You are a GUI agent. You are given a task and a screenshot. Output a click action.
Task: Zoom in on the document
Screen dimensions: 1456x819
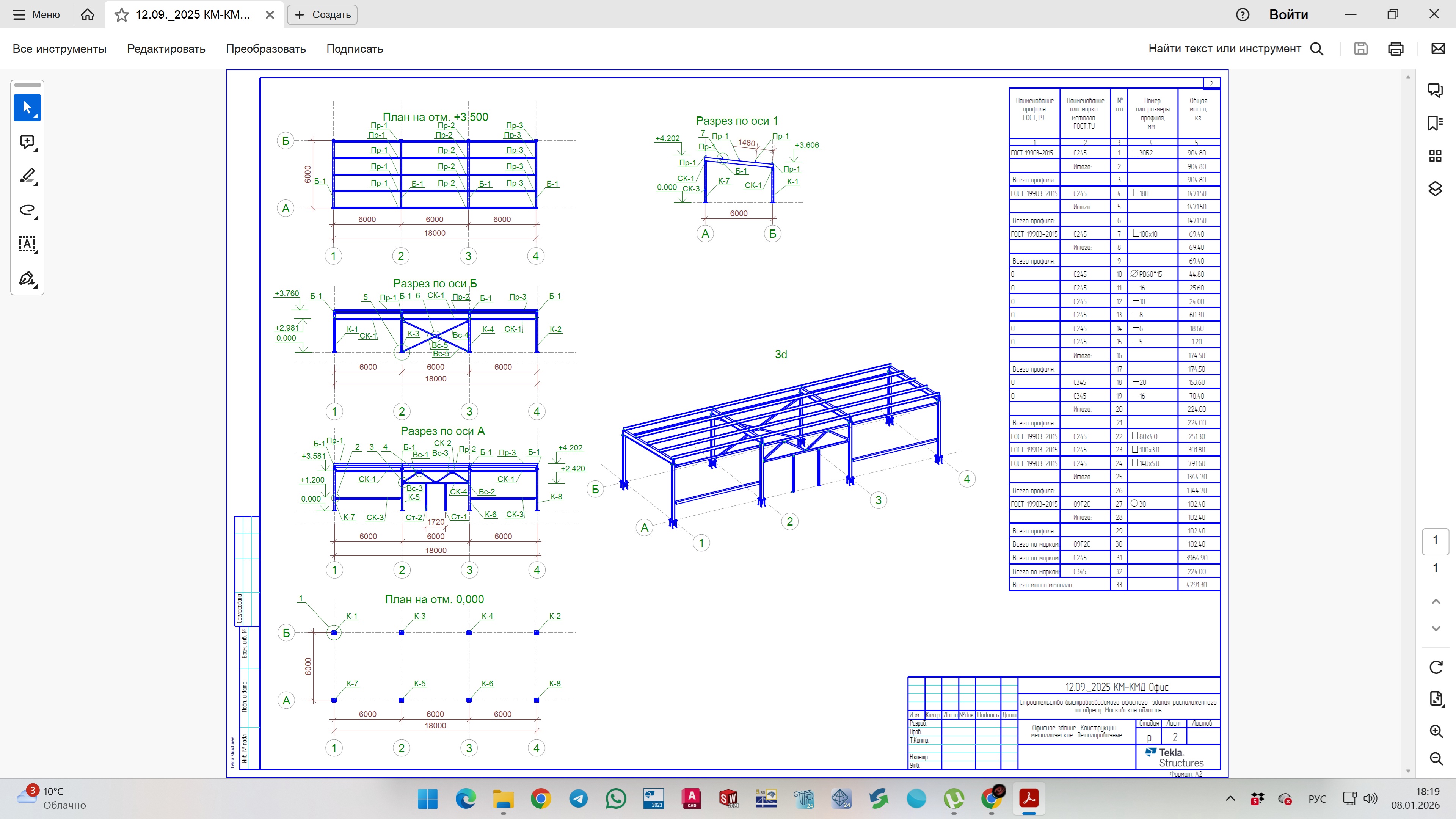(1436, 731)
